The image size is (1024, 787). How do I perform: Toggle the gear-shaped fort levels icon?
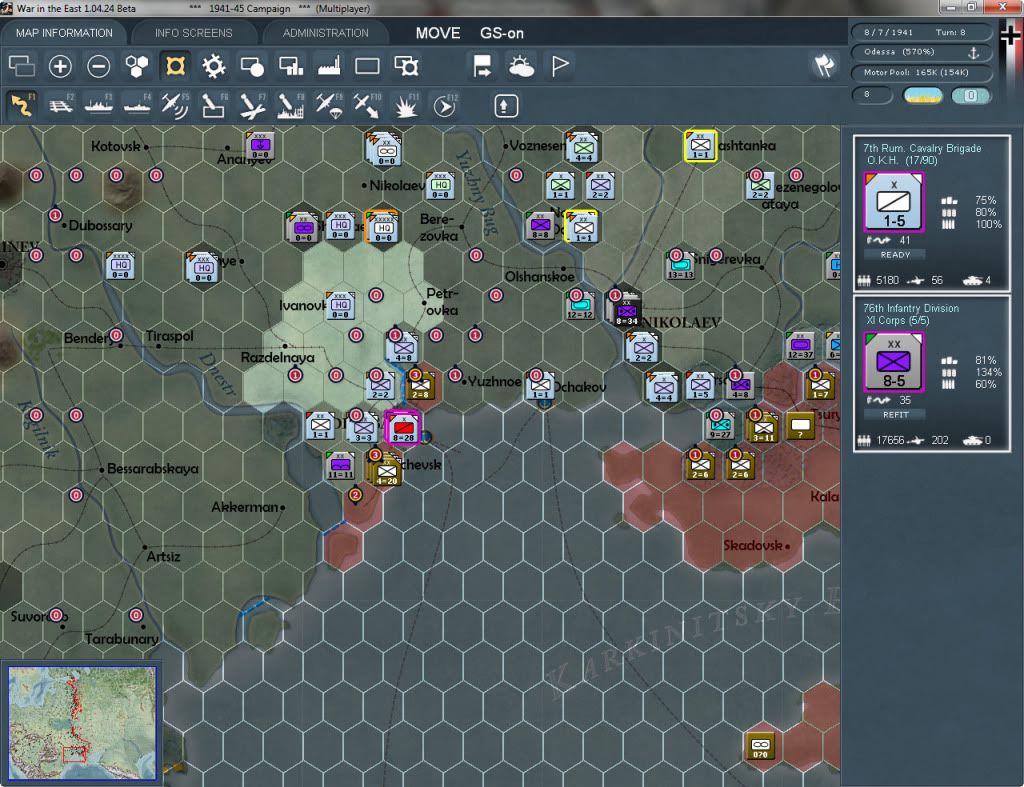click(x=214, y=66)
